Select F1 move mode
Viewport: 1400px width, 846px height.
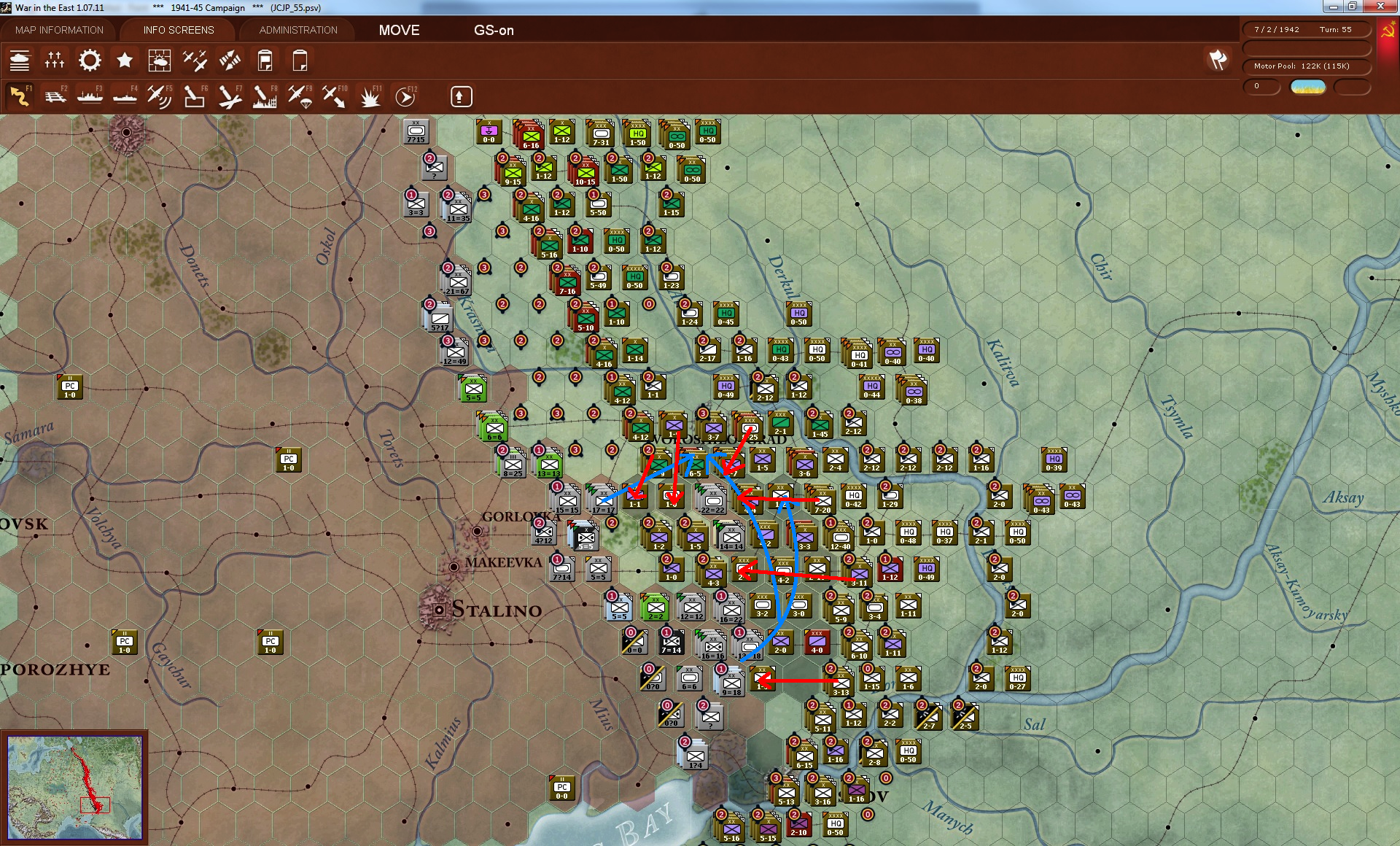tap(20, 96)
